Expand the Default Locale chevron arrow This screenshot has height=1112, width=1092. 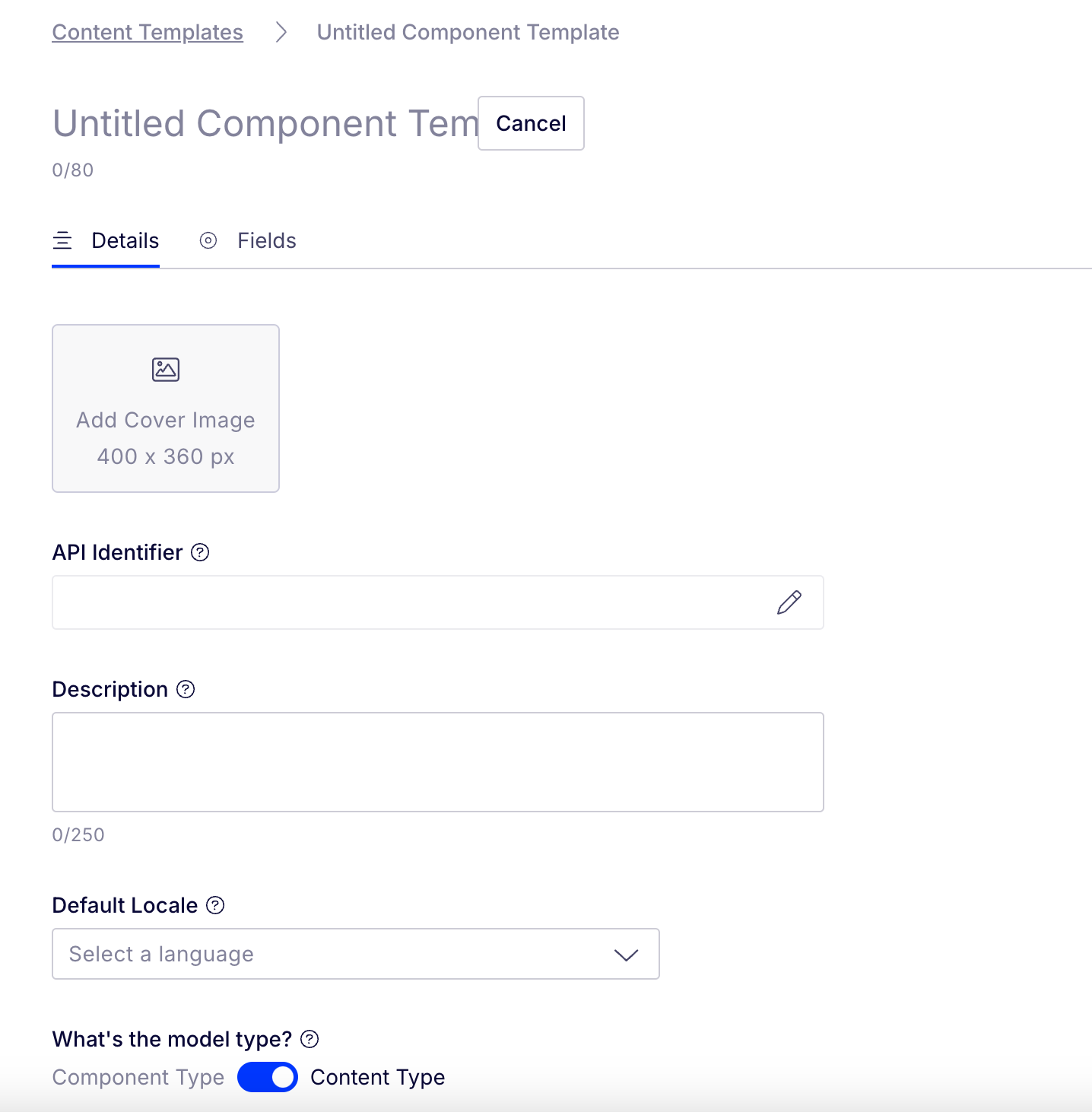pos(626,955)
